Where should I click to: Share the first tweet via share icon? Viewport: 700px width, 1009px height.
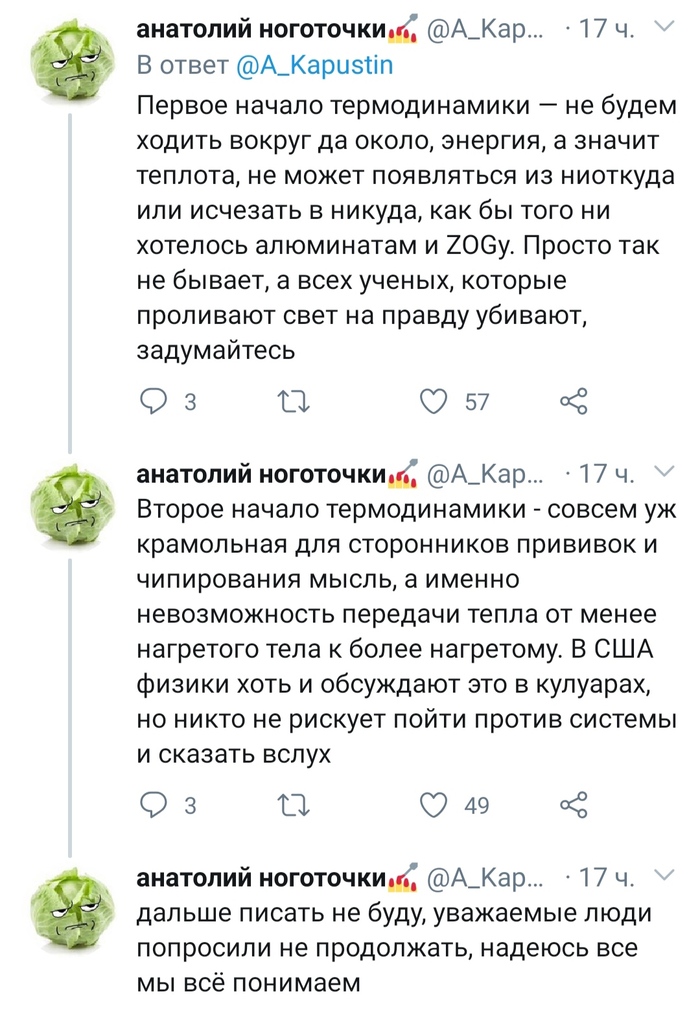click(x=573, y=402)
